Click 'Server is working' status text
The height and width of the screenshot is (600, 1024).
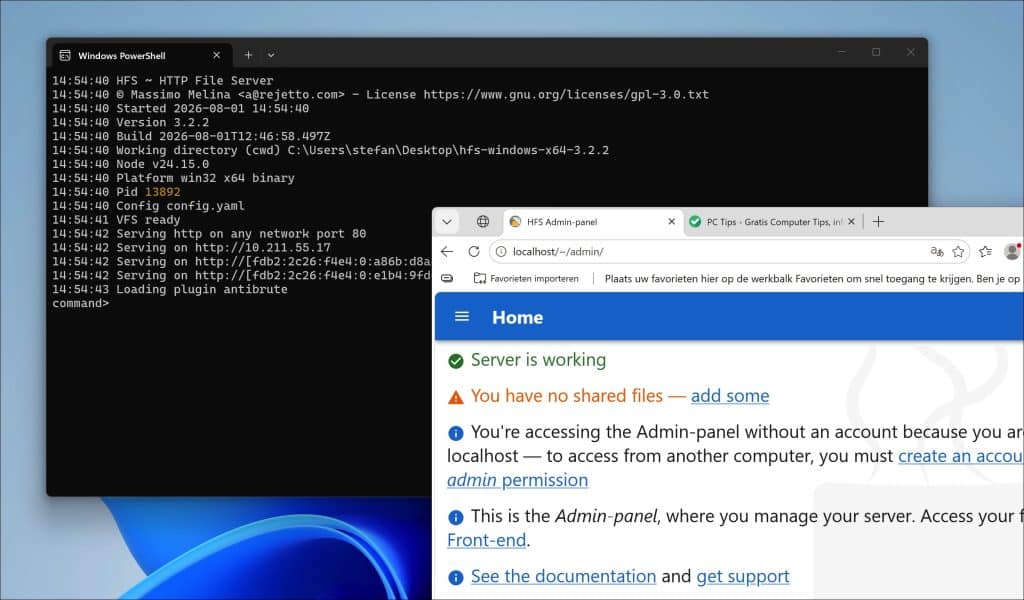point(538,360)
